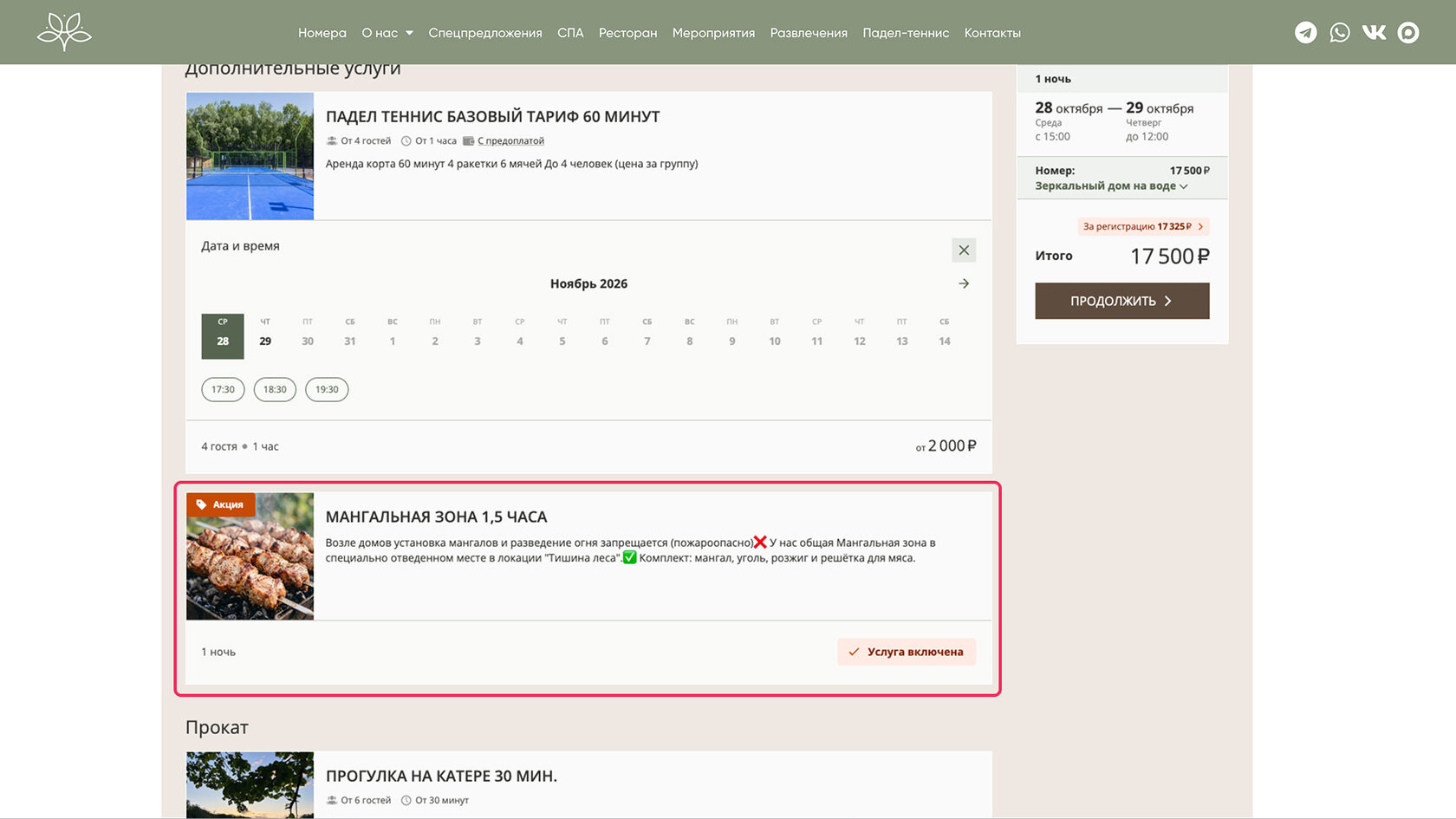The image size is (1456, 819).
Task: Close the date and time picker
Action: [964, 250]
